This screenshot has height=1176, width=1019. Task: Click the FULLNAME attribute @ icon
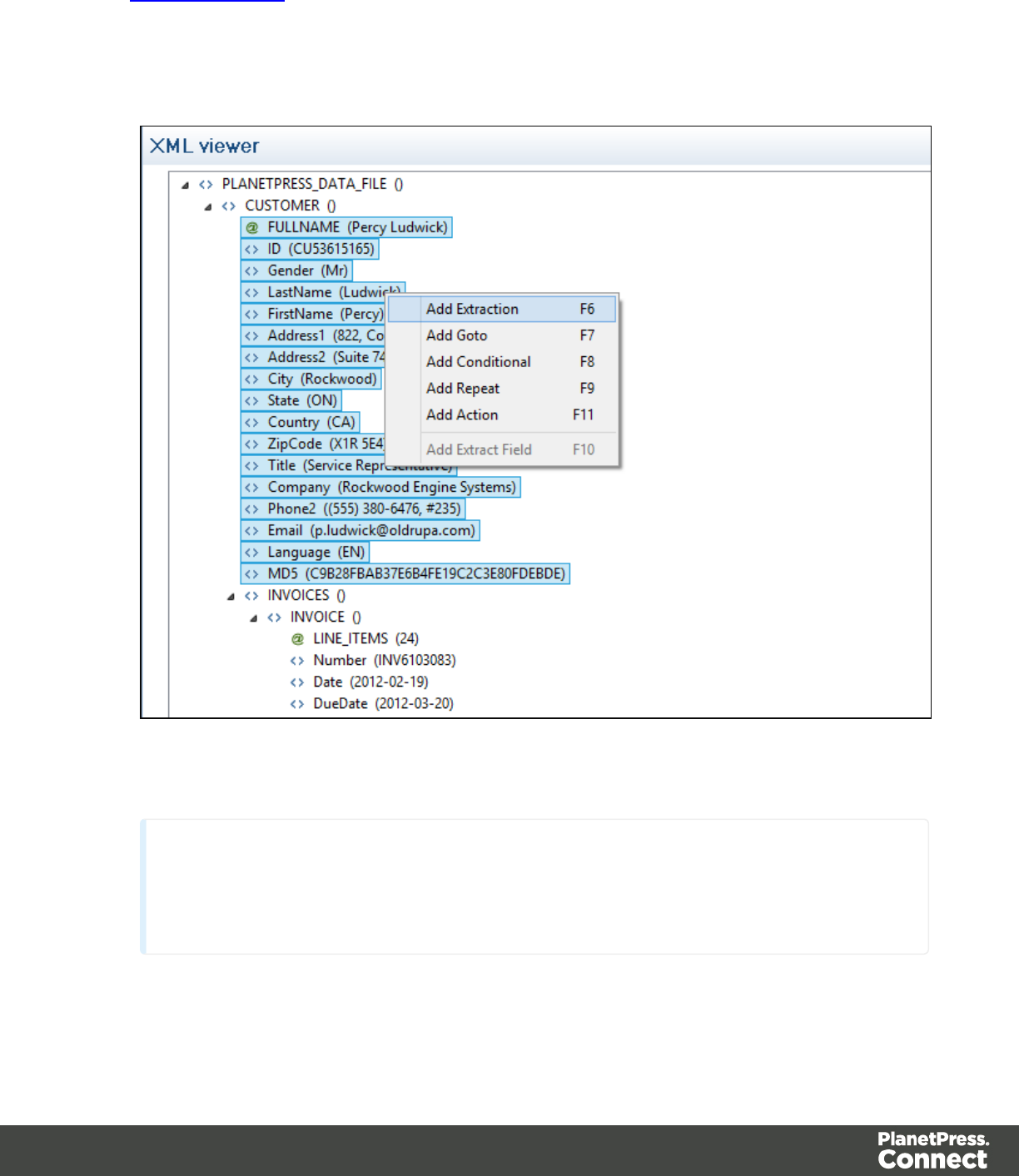point(251,227)
